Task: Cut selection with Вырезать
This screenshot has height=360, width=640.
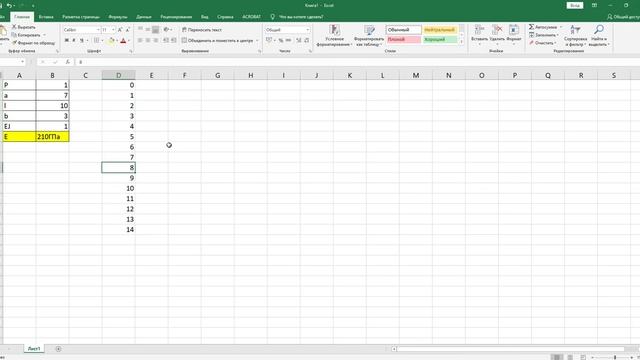Action: coord(24,27)
